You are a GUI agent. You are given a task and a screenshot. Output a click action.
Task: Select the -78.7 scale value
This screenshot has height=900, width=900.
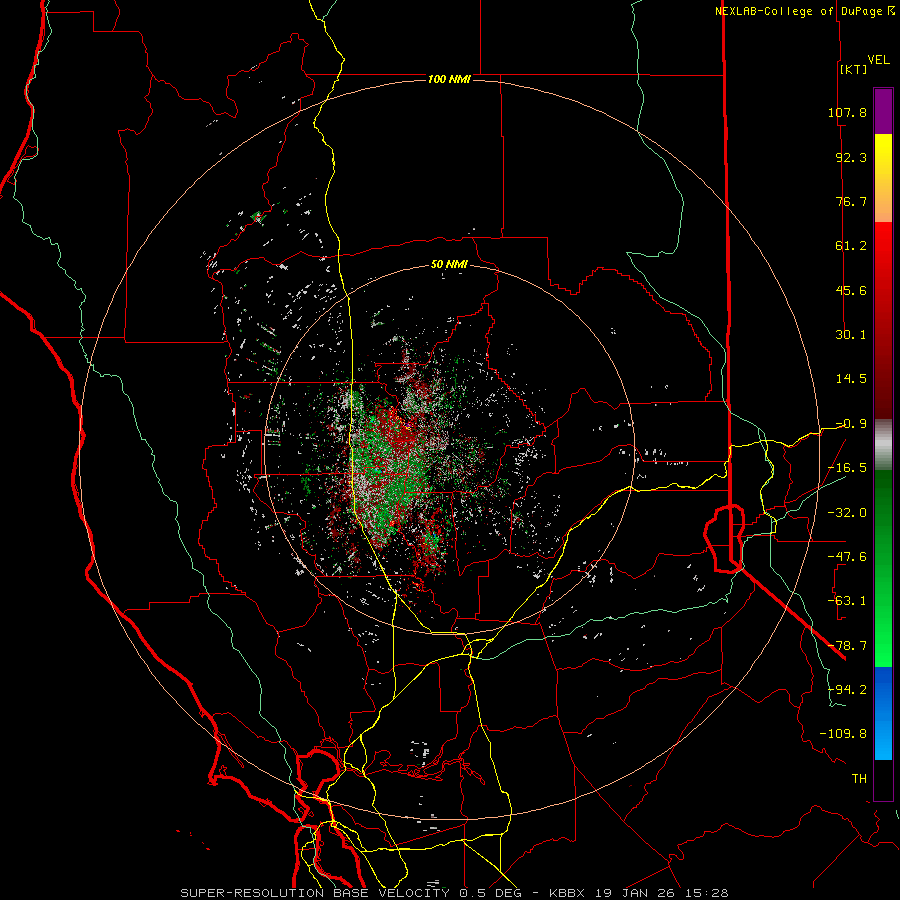tap(847, 646)
